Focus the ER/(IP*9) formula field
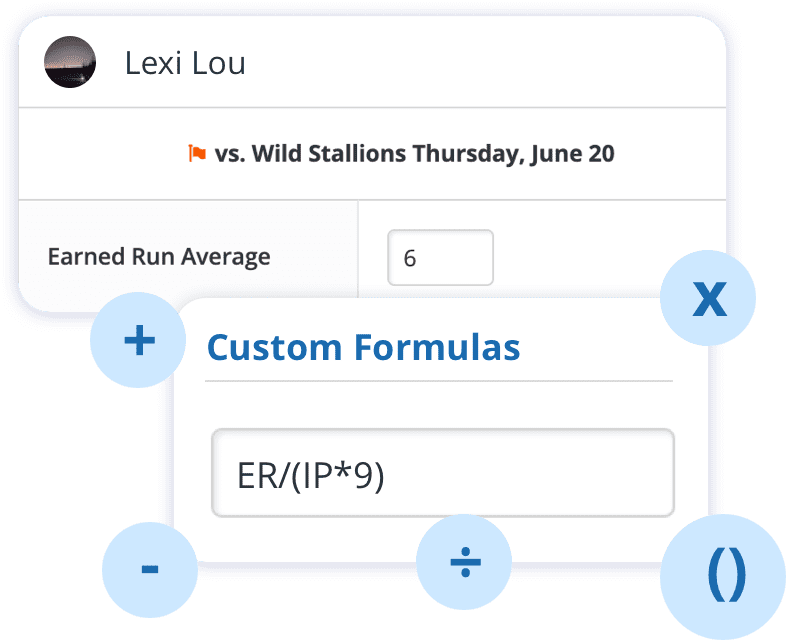This screenshot has width=786, height=640. (443, 473)
